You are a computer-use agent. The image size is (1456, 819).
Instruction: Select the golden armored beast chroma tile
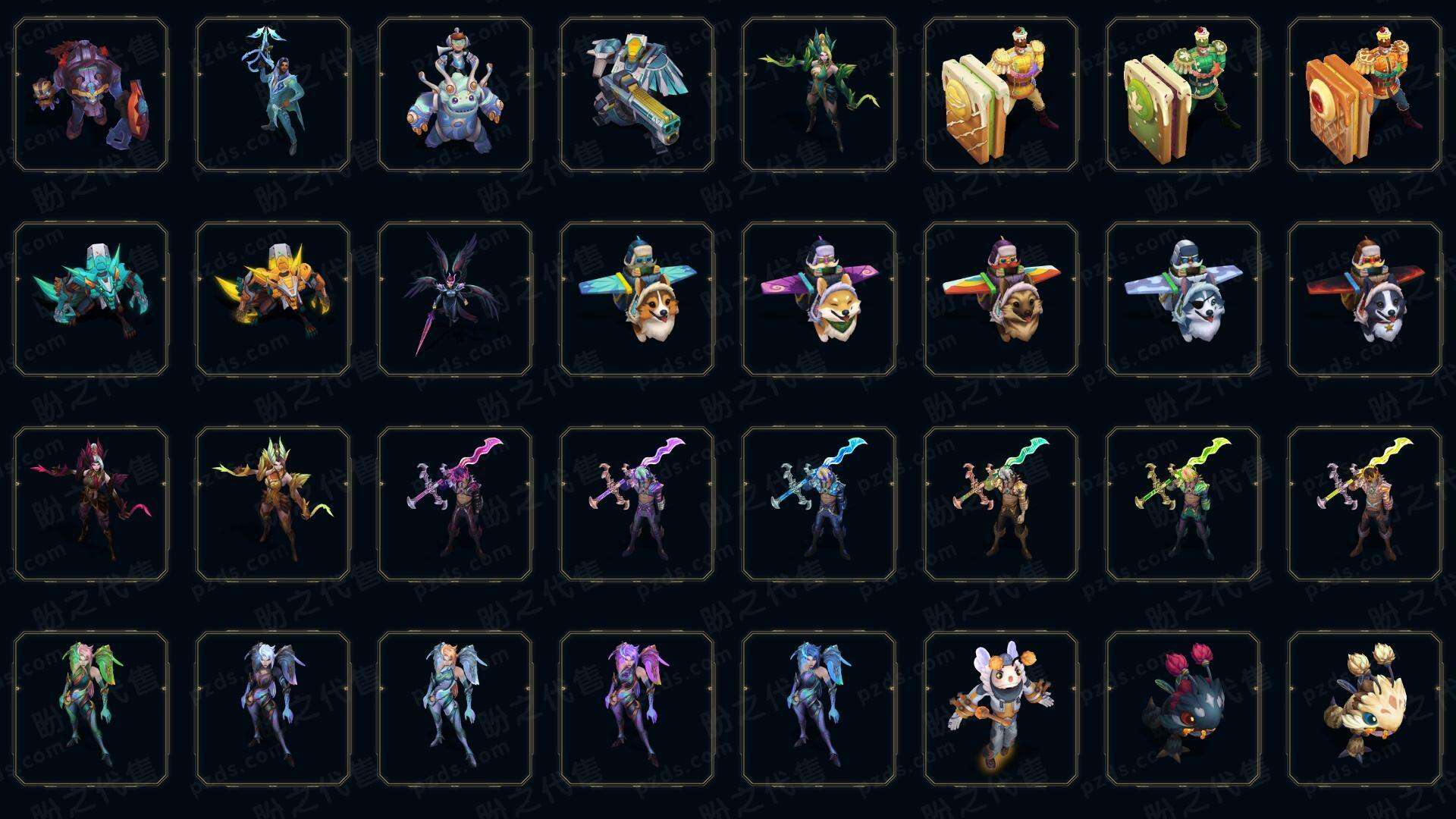click(x=273, y=299)
